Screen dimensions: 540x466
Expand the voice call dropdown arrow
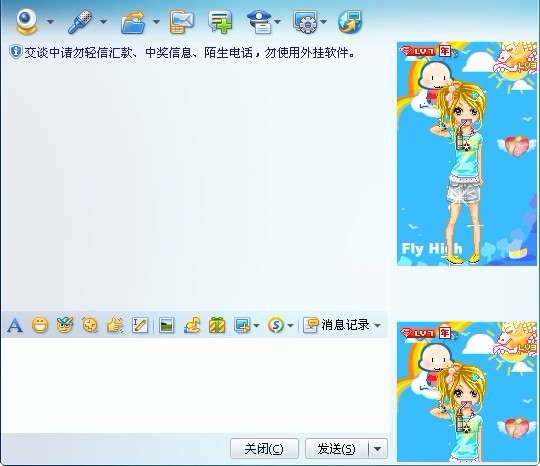pyautogui.click(x=104, y=22)
